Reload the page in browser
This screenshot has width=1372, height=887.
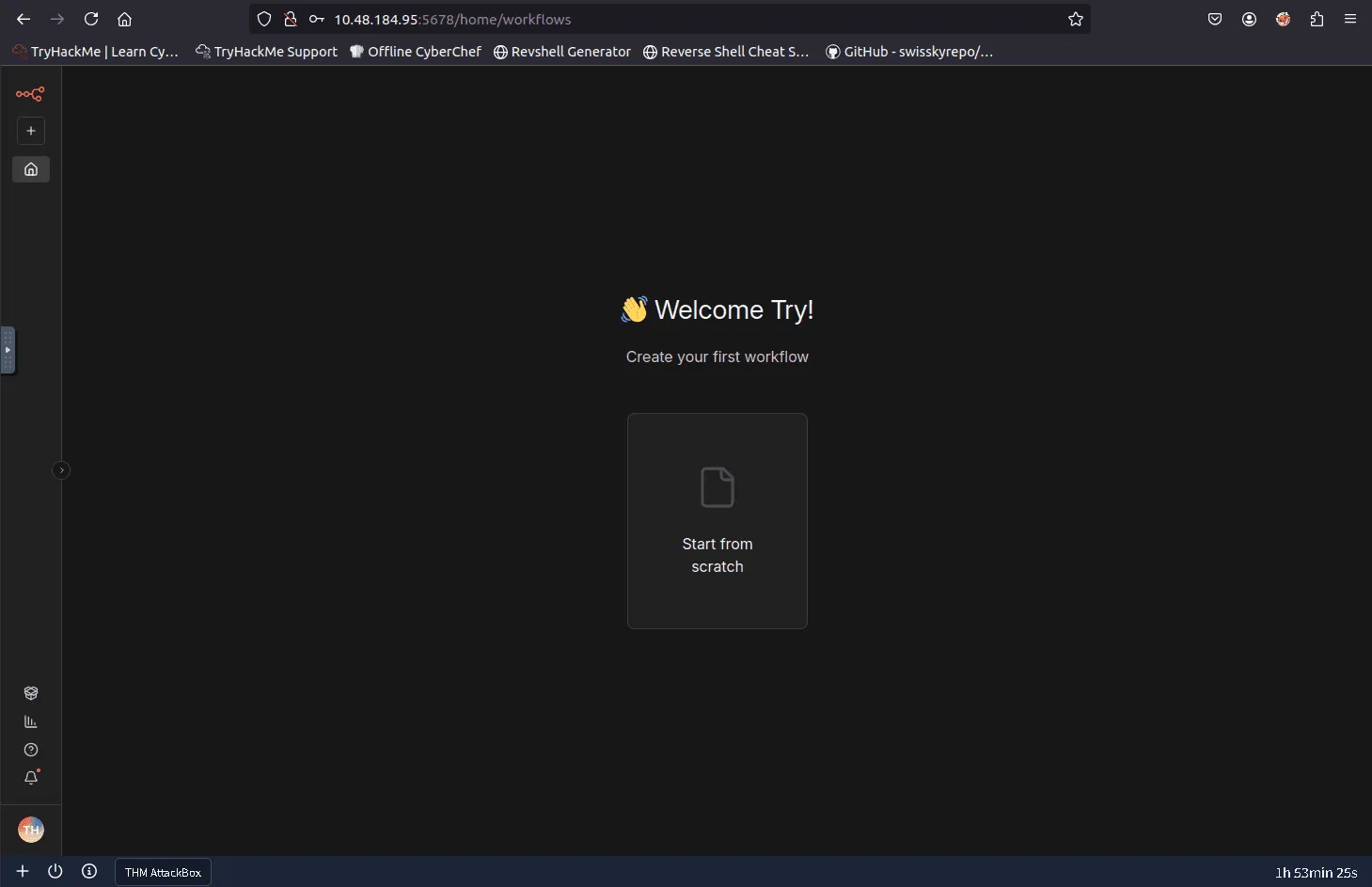pos(91,20)
